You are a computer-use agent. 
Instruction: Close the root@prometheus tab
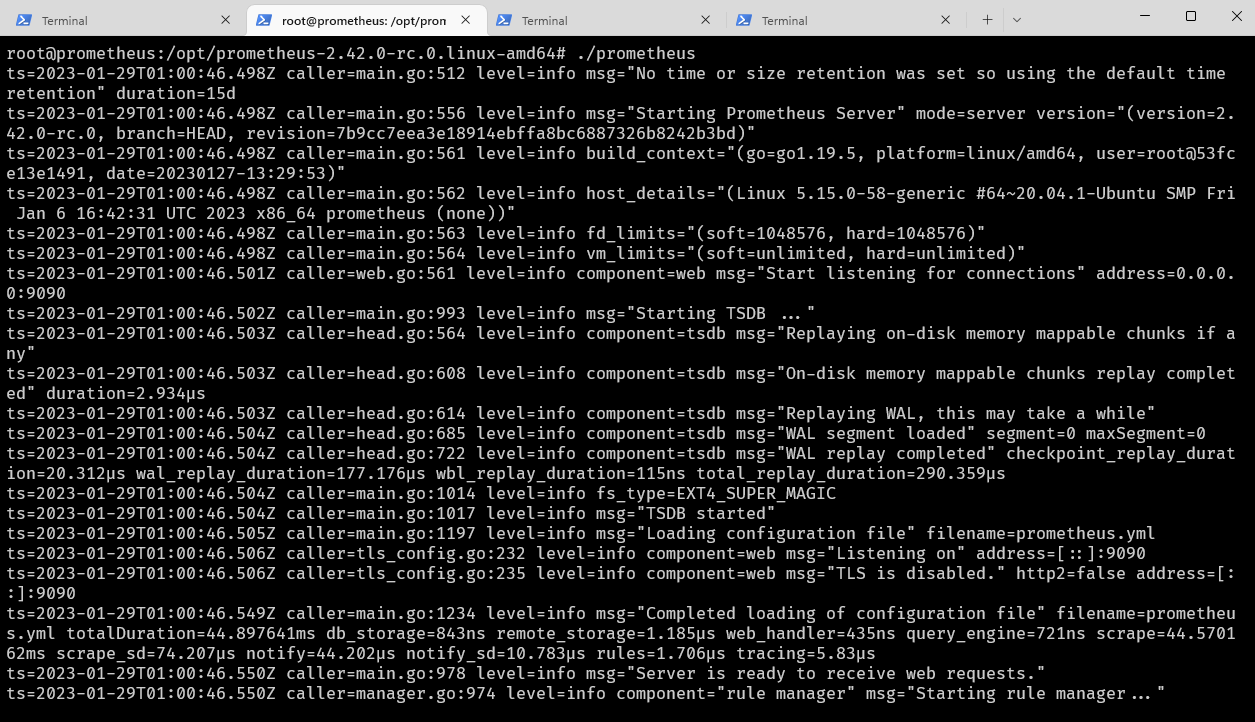pyautogui.click(x=465, y=19)
